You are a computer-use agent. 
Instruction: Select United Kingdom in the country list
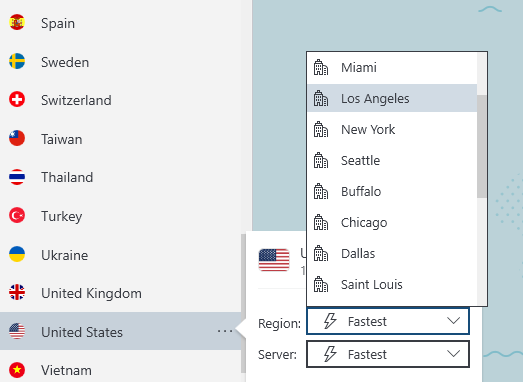[x=120, y=293]
